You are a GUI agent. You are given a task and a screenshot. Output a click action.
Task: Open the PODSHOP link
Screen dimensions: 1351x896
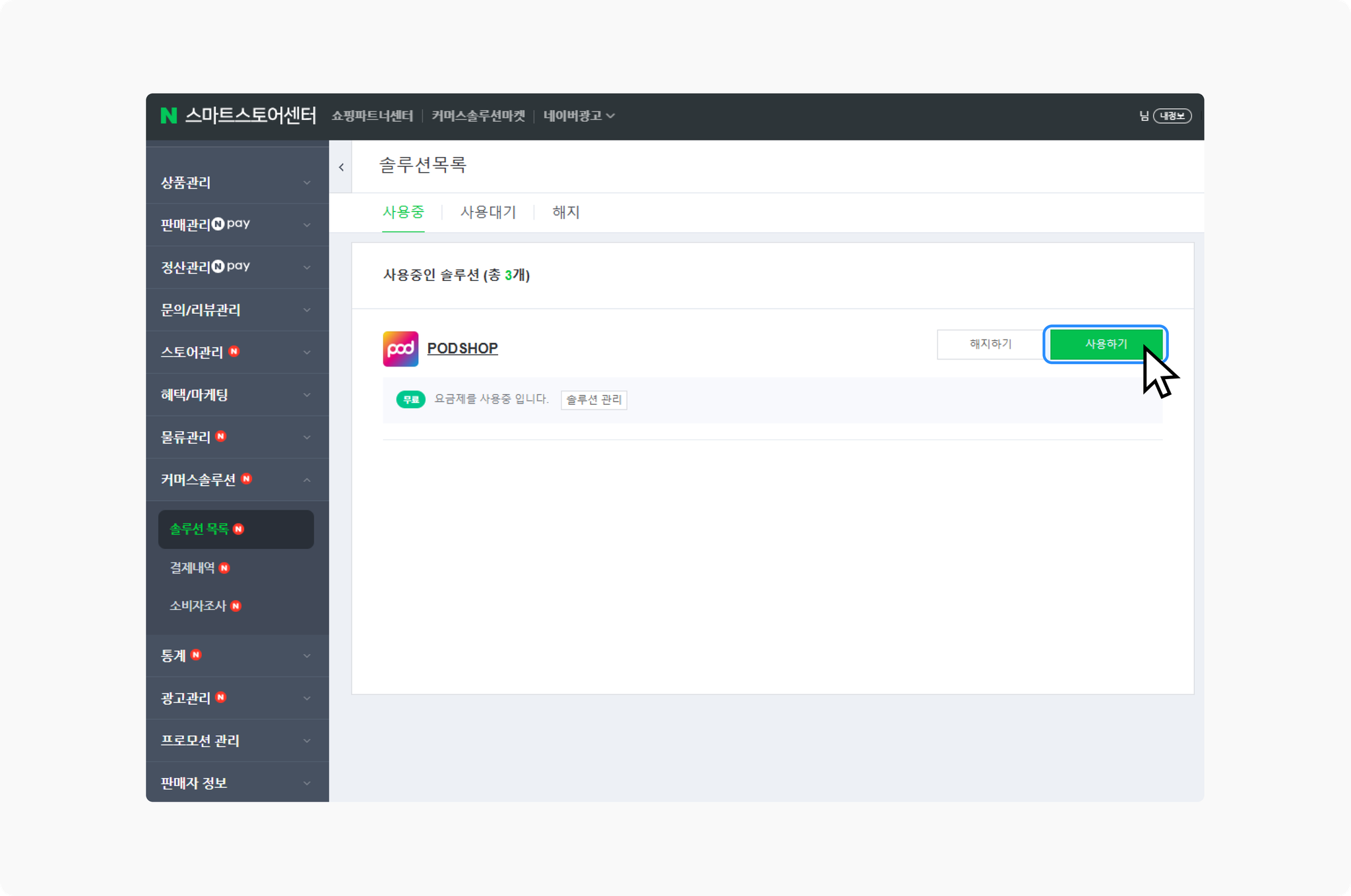click(x=462, y=348)
